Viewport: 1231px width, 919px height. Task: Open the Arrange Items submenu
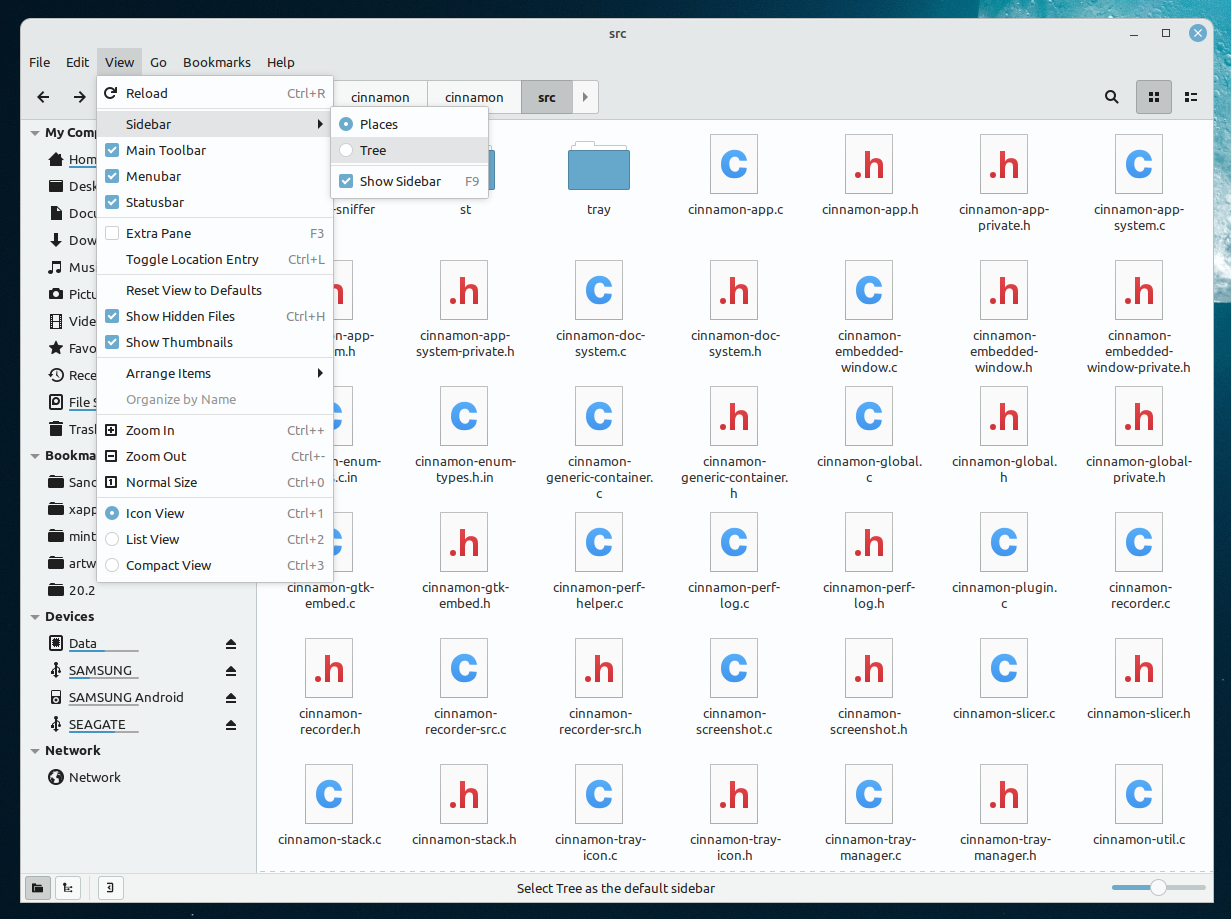(x=215, y=373)
